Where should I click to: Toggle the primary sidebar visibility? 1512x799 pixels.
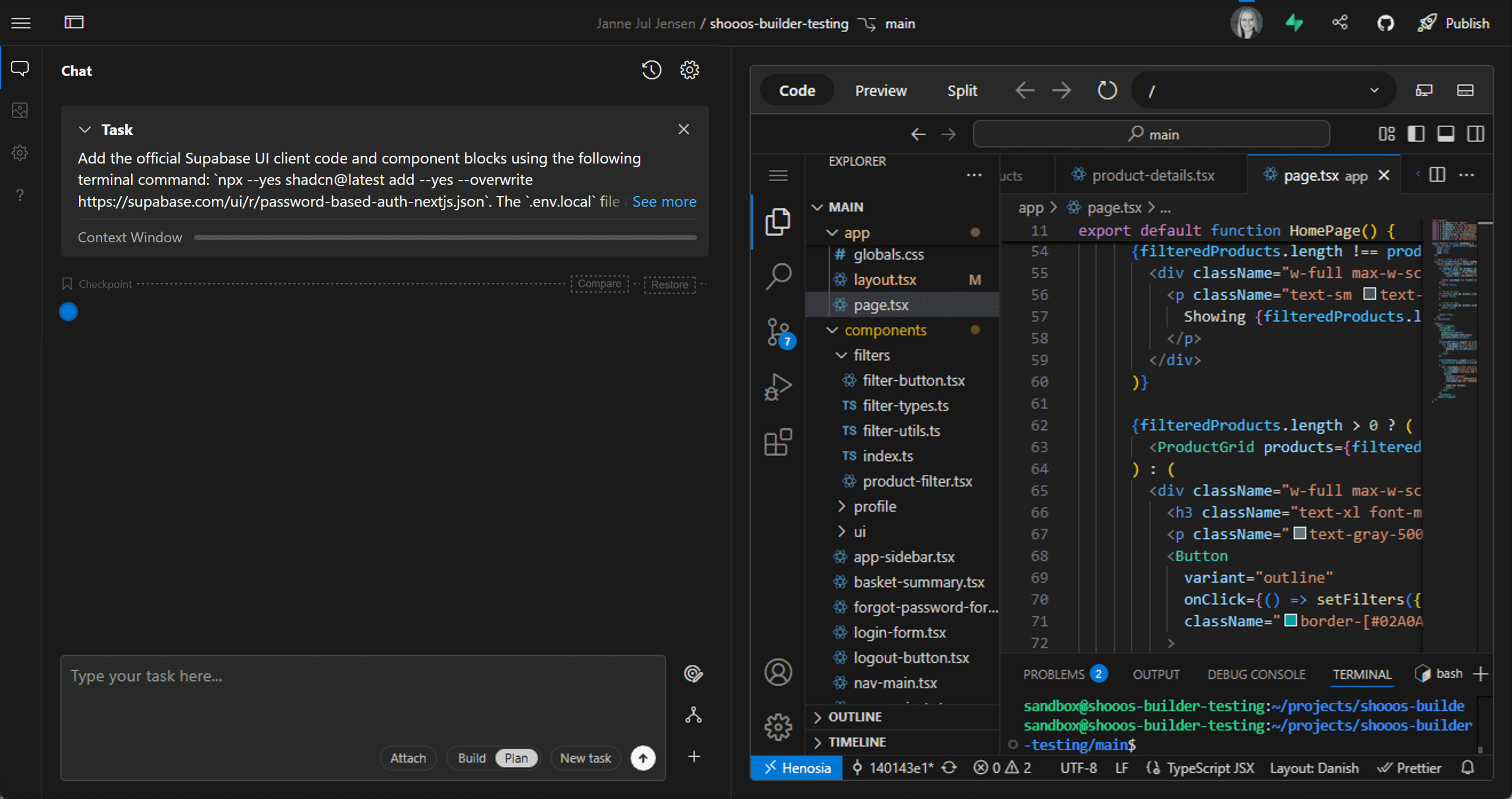point(1416,134)
